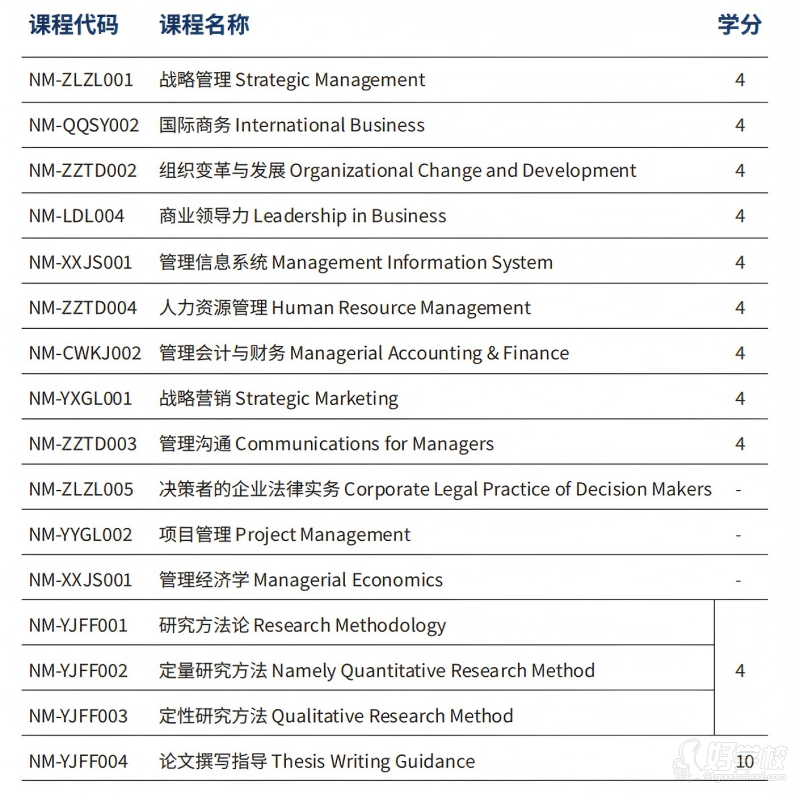The width and height of the screenshot is (800, 794).
Task: Click the merged 4-credit cell for research methods
Action: (x=740, y=671)
